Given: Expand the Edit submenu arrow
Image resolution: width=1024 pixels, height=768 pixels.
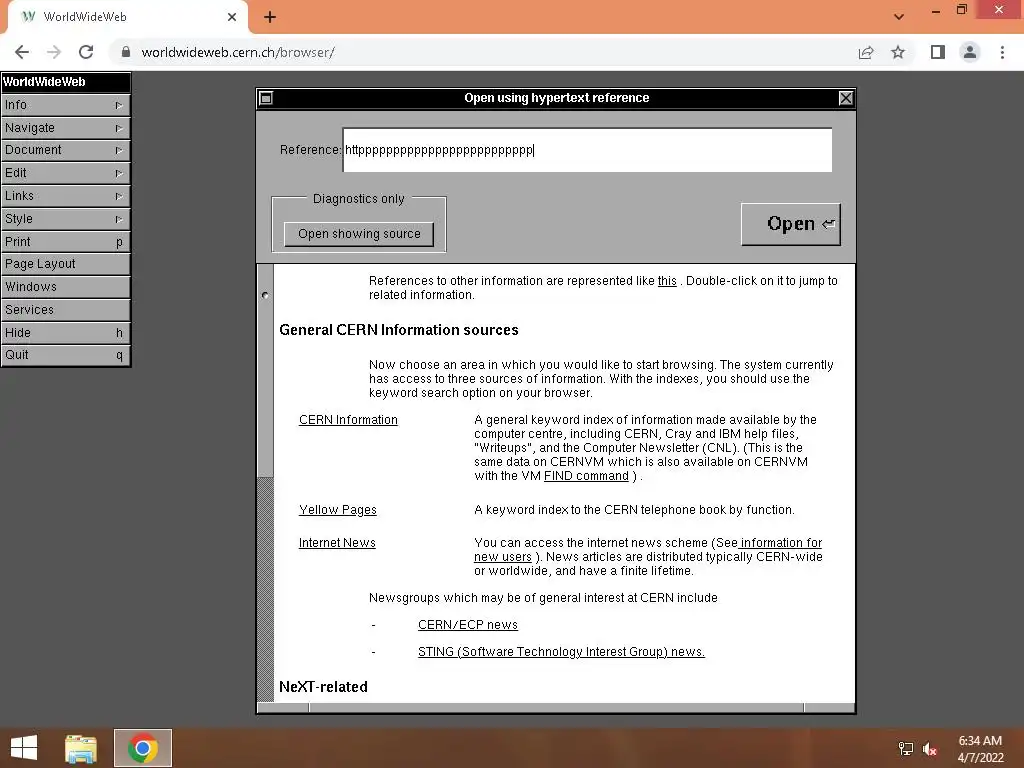Looking at the screenshot, I should coord(119,173).
